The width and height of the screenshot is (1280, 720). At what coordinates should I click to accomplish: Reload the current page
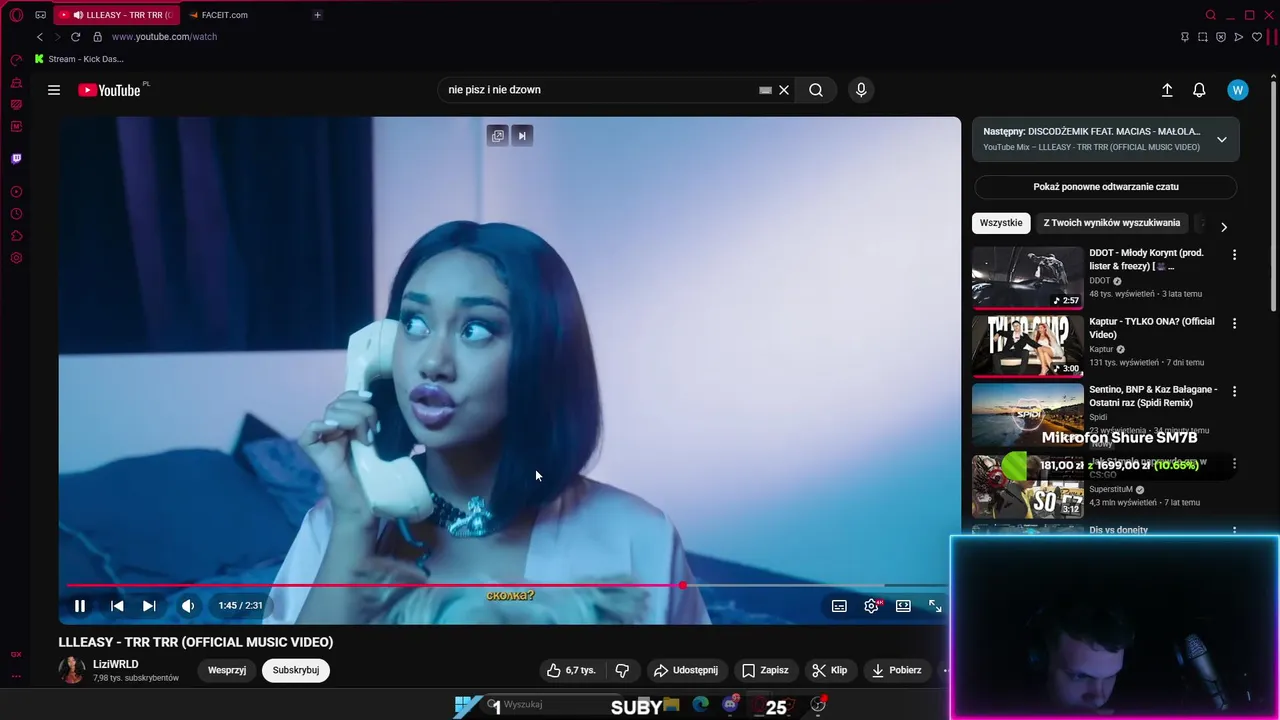click(x=75, y=37)
